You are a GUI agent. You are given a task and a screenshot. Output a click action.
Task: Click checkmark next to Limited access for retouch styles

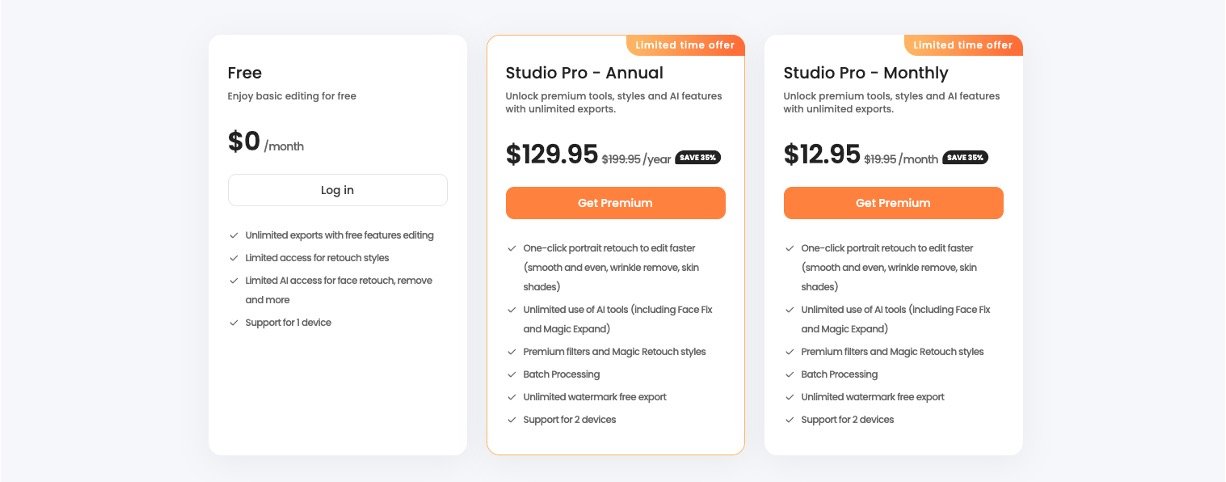pos(233,258)
